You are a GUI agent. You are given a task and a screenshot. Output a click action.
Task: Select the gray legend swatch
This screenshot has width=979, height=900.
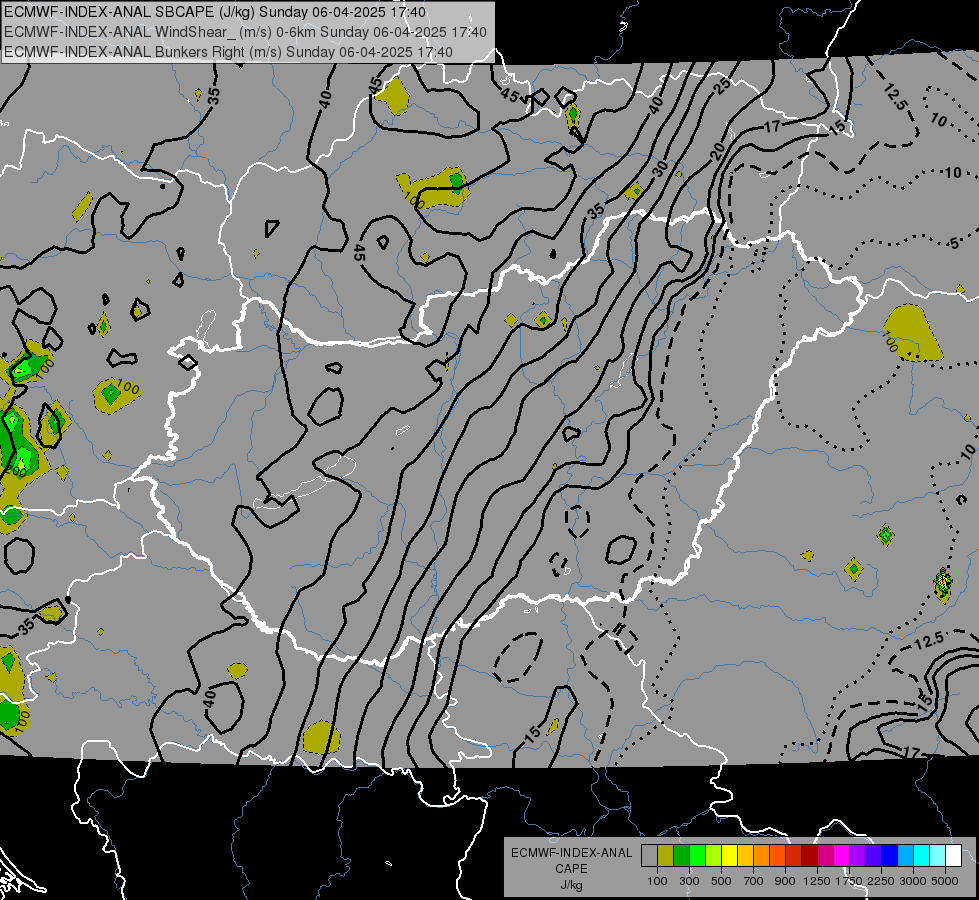[649, 855]
